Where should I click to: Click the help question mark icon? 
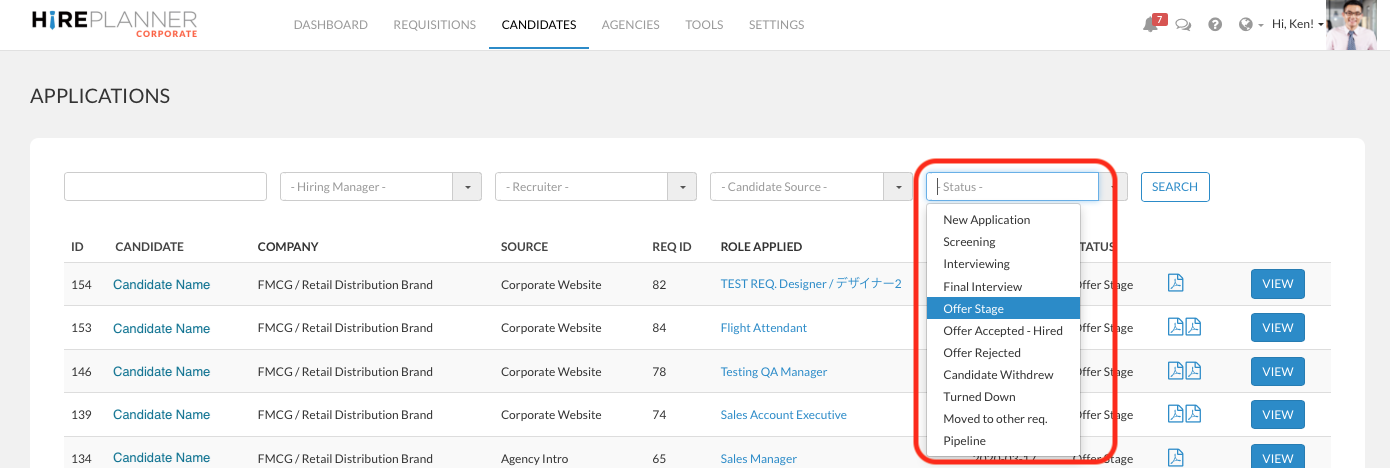pyautogui.click(x=1215, y=25)
